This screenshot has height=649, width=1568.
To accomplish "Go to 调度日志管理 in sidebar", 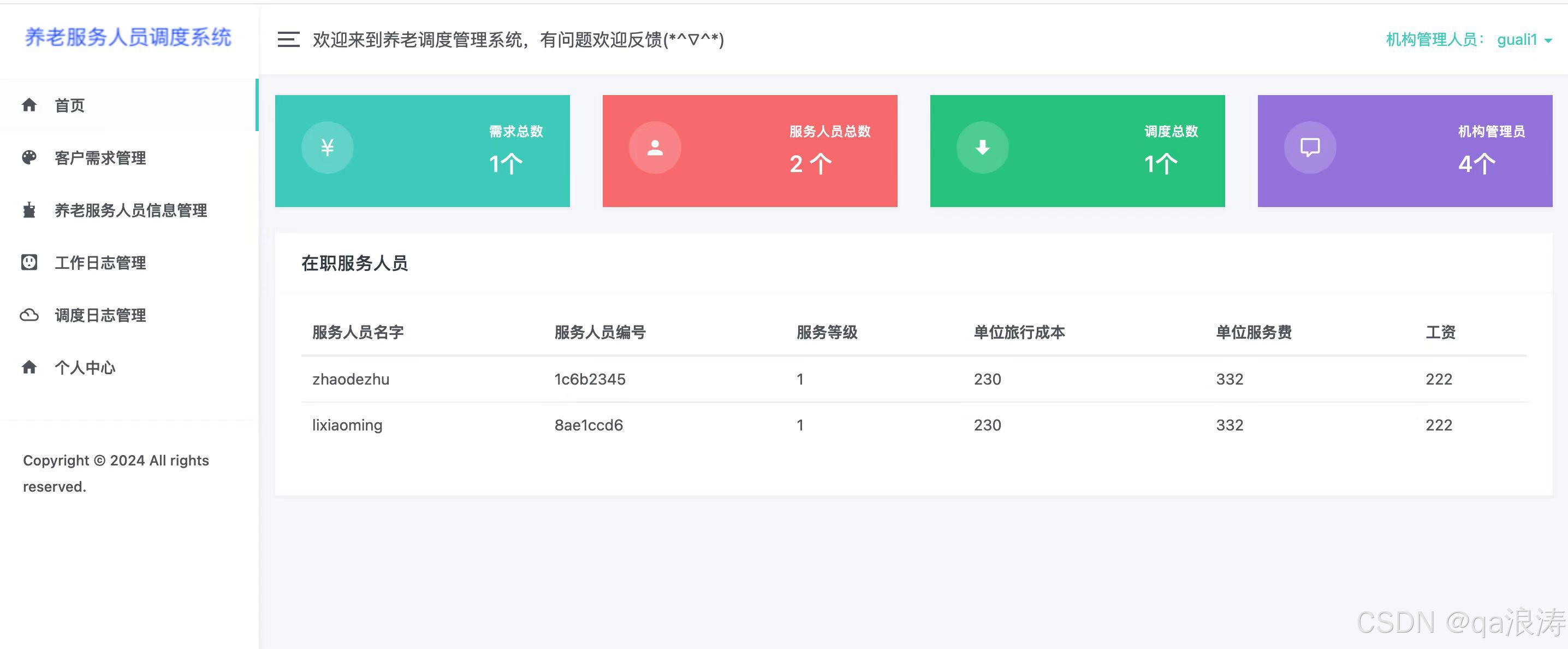I will point(100,315).
